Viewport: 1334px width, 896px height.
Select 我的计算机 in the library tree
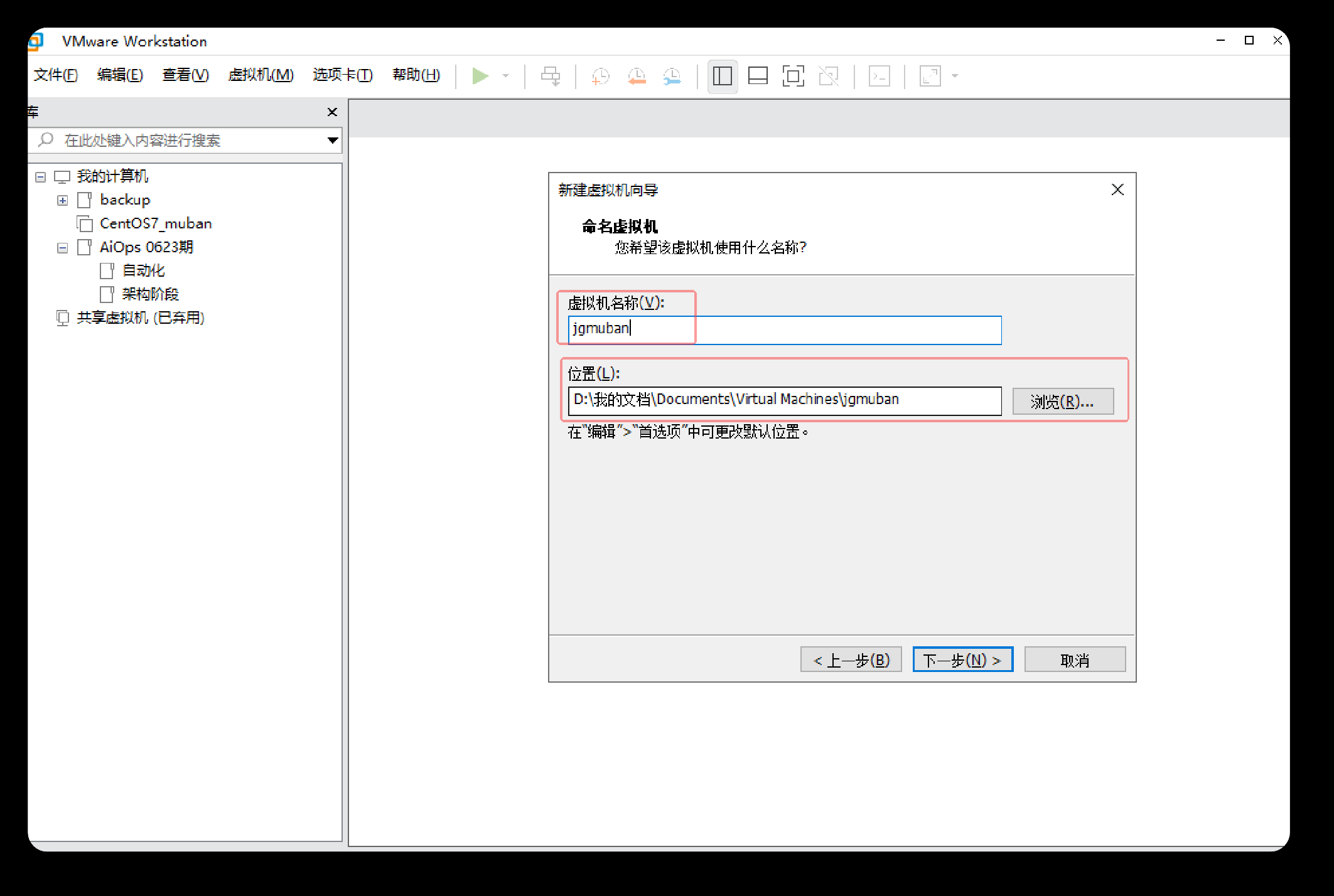pyautogui.click(x=112, y=176)
